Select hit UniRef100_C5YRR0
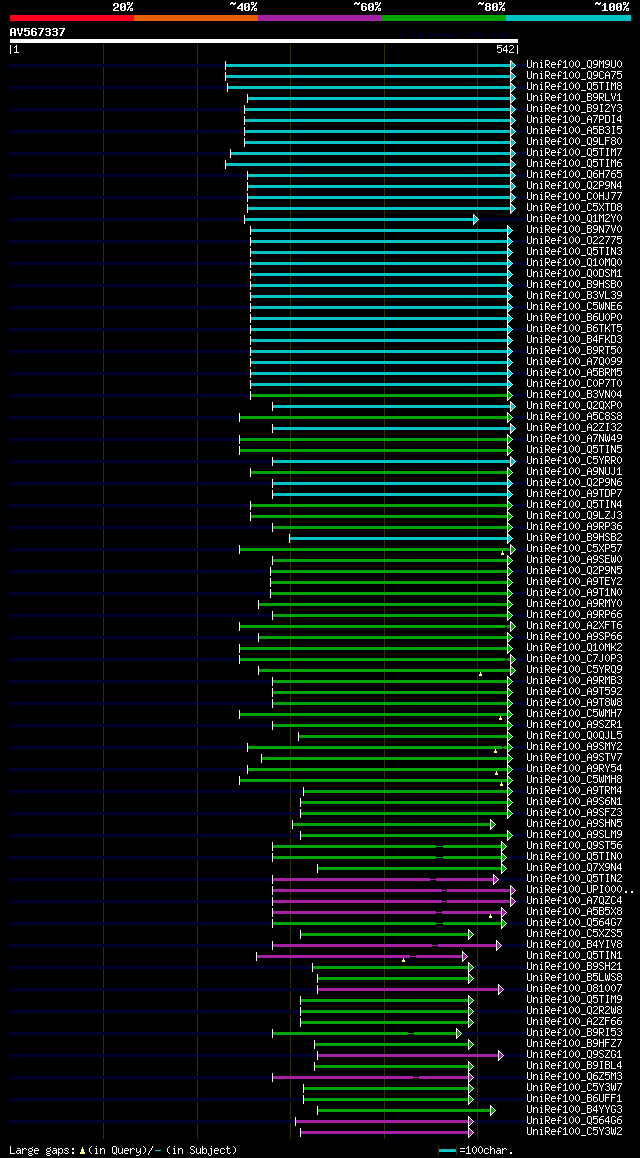The image size is (640, 1158). tap(574, 461)
